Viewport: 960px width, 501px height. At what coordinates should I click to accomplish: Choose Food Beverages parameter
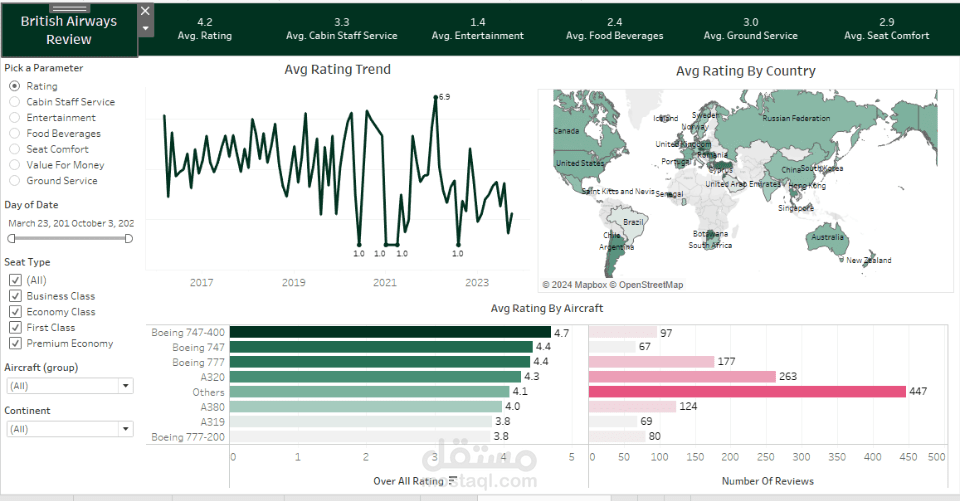(x=15, y=133)
